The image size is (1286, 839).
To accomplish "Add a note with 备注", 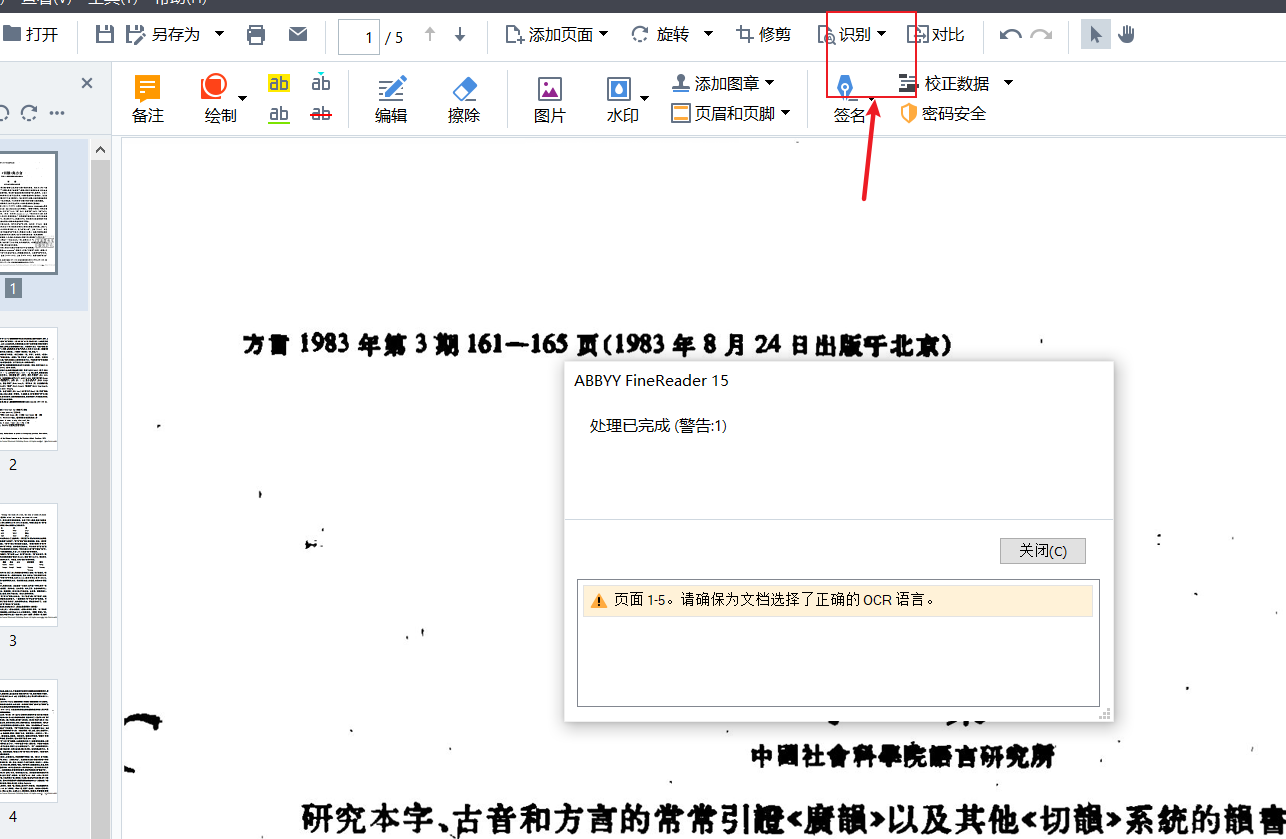I will coord(148,99).
